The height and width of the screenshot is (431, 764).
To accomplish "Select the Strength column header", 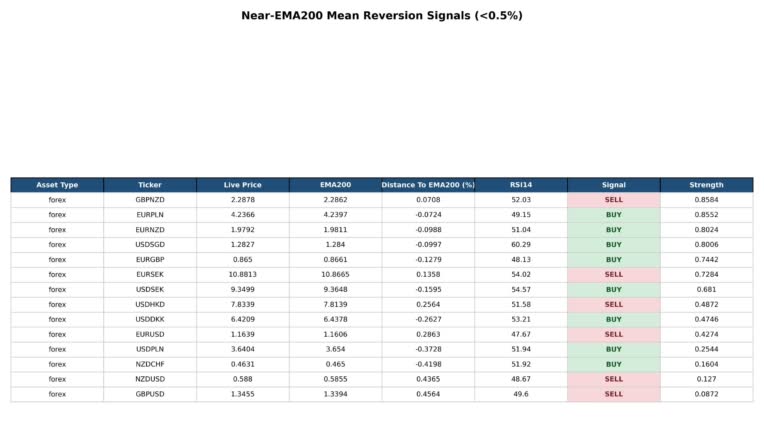I will 707,185.
